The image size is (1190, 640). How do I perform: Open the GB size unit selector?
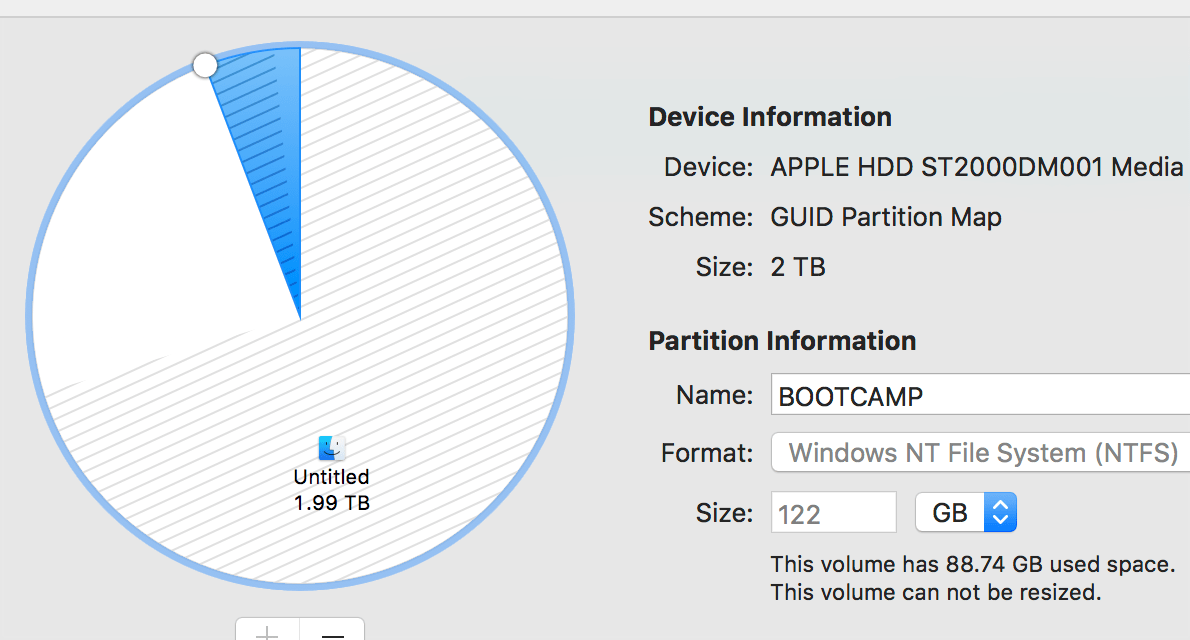tap(966, 512)
